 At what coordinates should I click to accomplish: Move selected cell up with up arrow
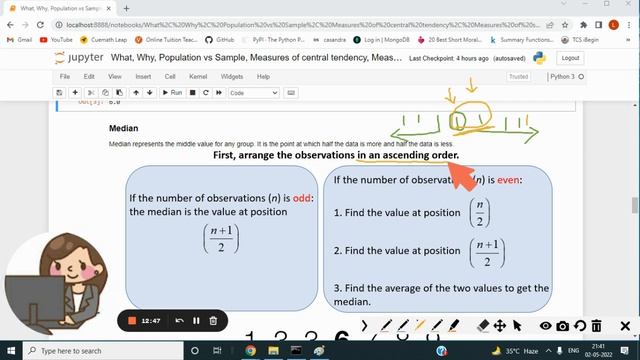pyautogui.click(x=136, y=93)
